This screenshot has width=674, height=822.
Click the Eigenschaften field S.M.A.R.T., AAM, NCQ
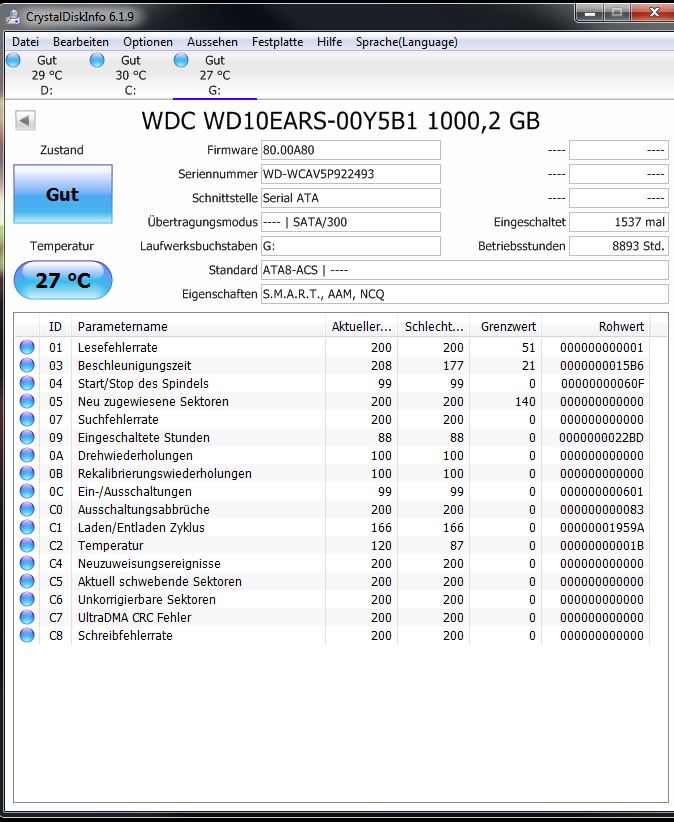(464, 294)
